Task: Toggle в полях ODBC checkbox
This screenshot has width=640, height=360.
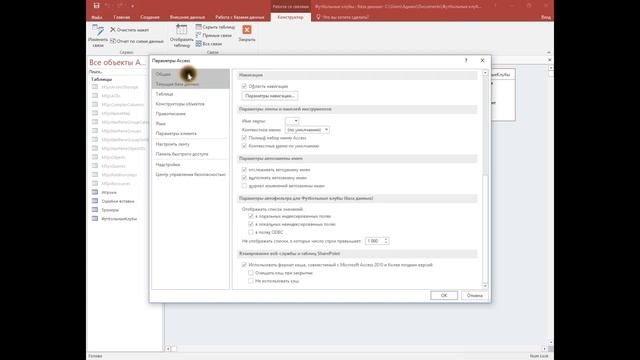Action: pyautogui.click(x=251, y=232)
